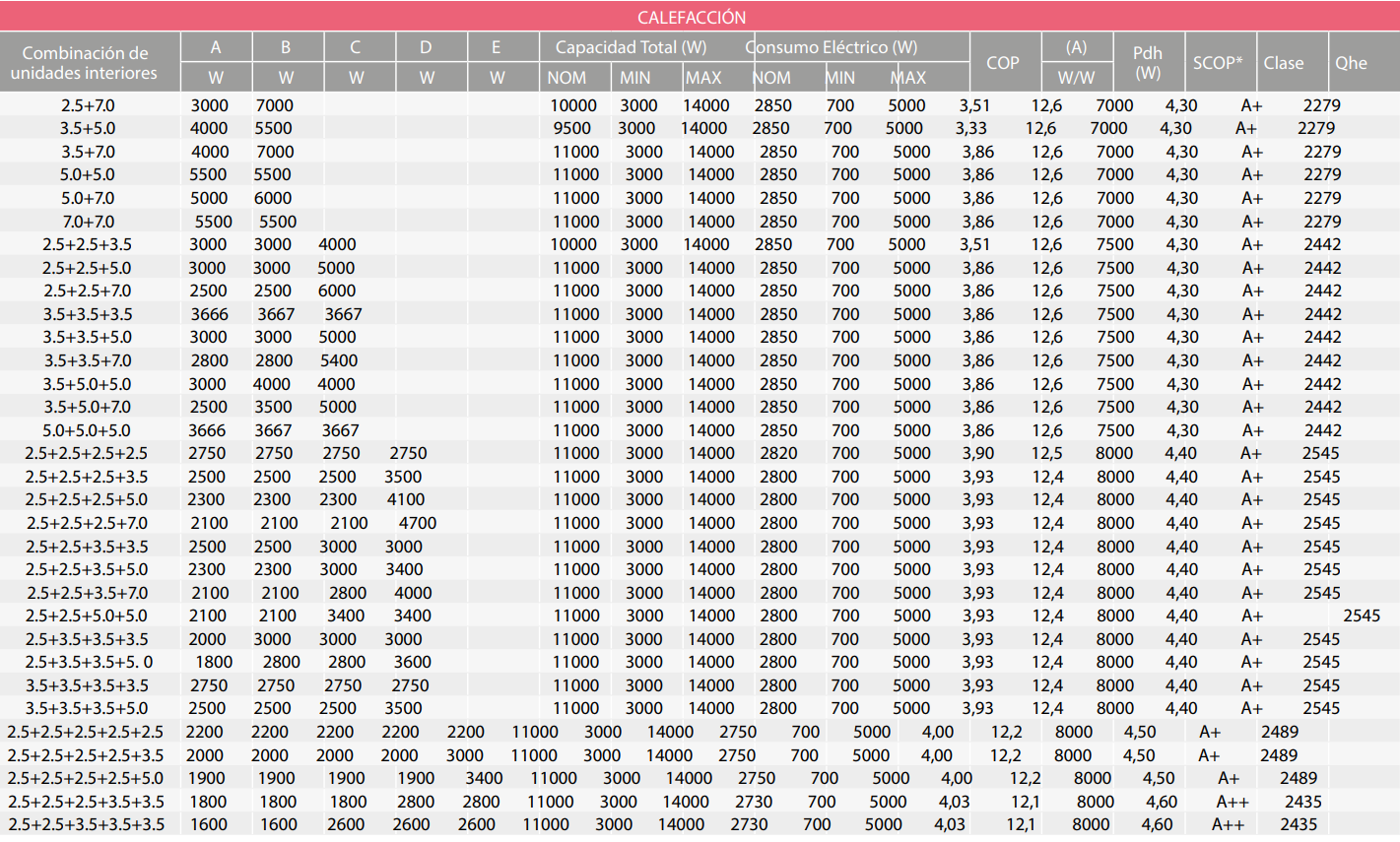This screenshot has height=842, width=1400.
Task: Click the row label 3.5+7.0
Action: coord(88,152)
